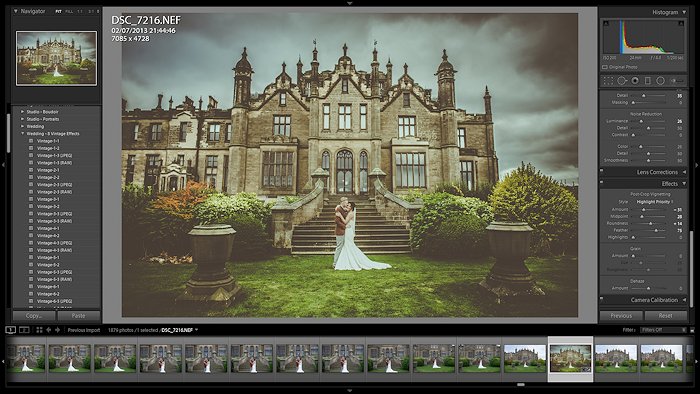This screenshot has height=394, width=700.
Task: Expand the Studio - Boudoir preset folder
Action: click(22, 112)
